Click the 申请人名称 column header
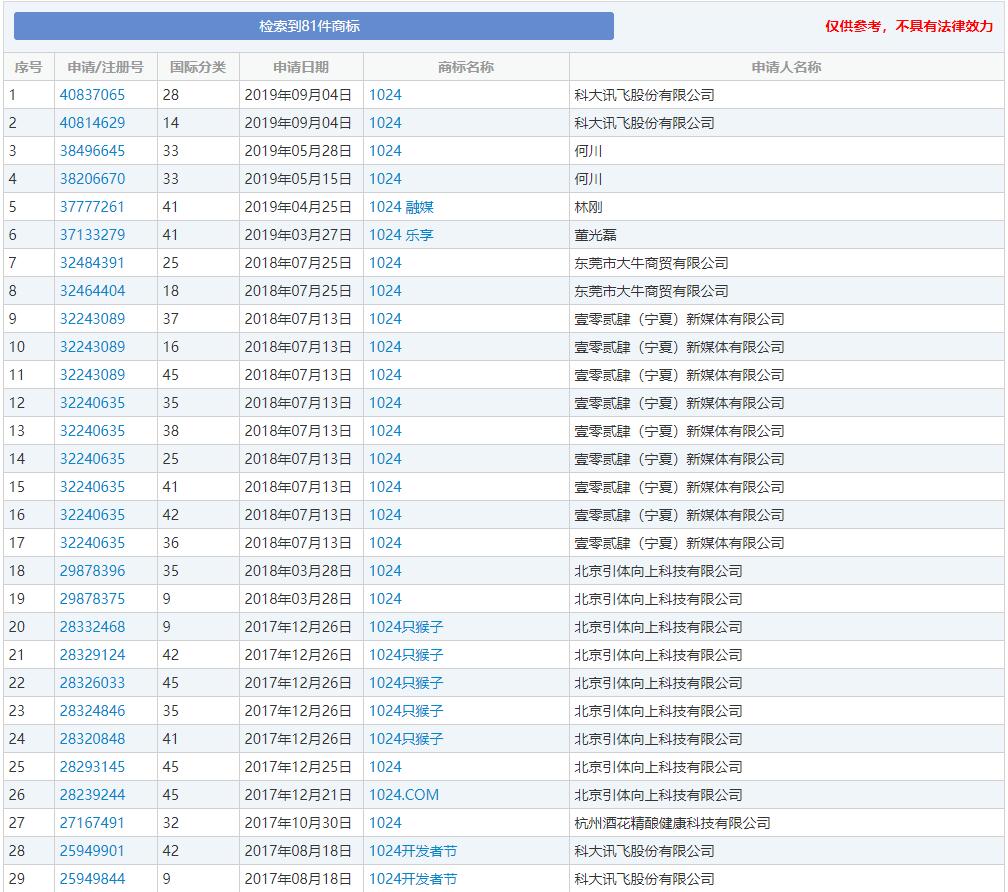 786,67
